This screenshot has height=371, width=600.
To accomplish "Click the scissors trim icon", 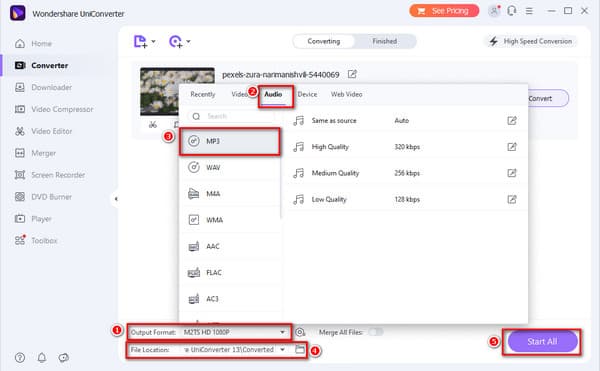I will 153,125.
